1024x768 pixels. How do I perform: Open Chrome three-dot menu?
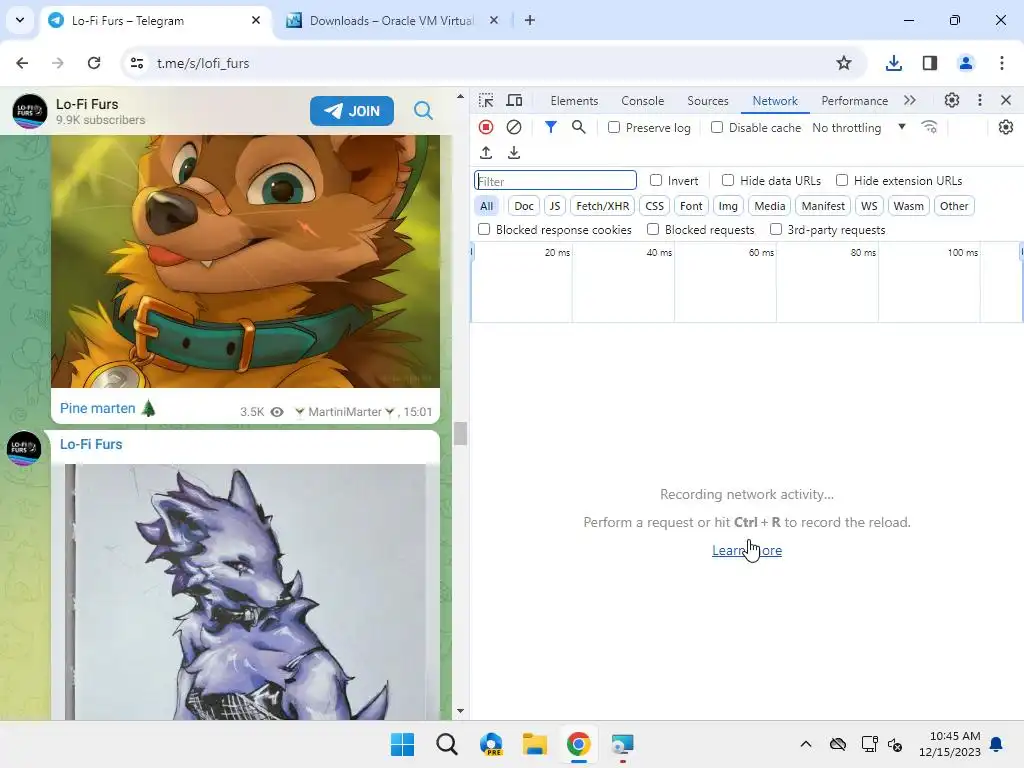pyautogui.click(x=1002, y=63)
